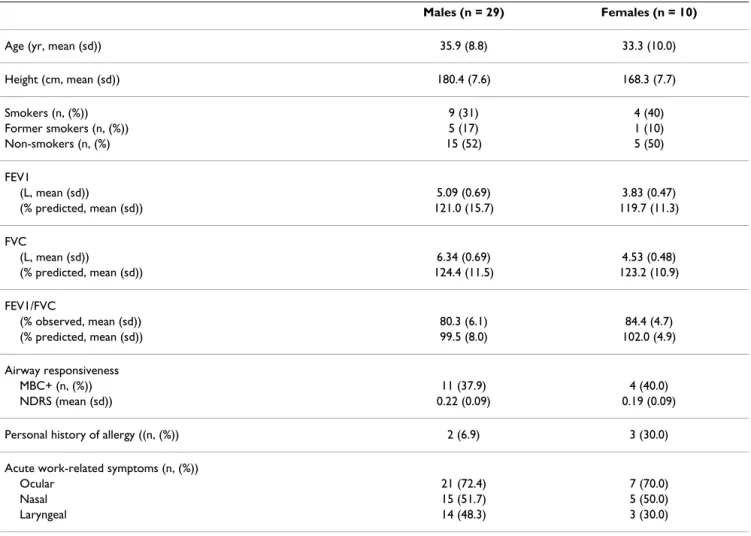The image size is (751, 536).
Task: Click the FEV1/FVC section heading
Action: coord(30,306)
